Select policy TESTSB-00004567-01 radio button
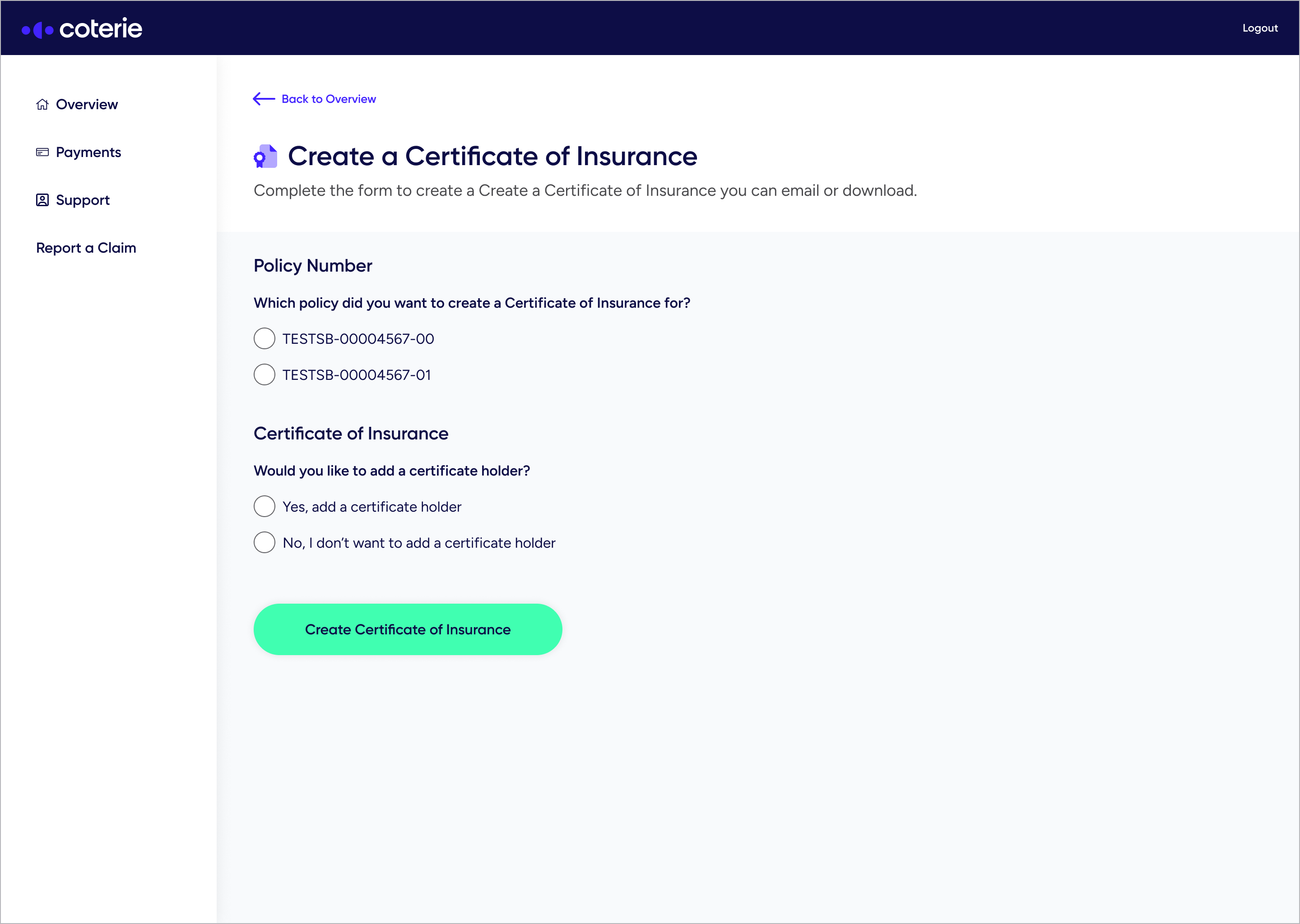Viewport: 1300px width, 924px height. (x=264, y=375)
